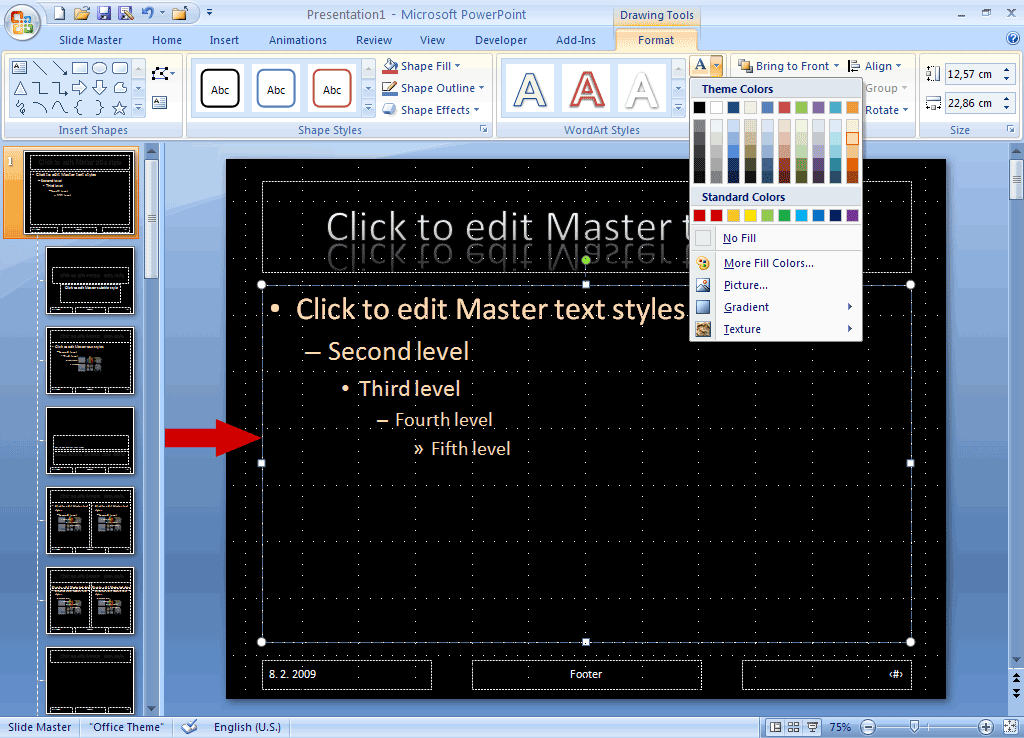This screenshot has height=738, width=1024.
Task: Fit slide to current window button
Action: pos(1010,727)
